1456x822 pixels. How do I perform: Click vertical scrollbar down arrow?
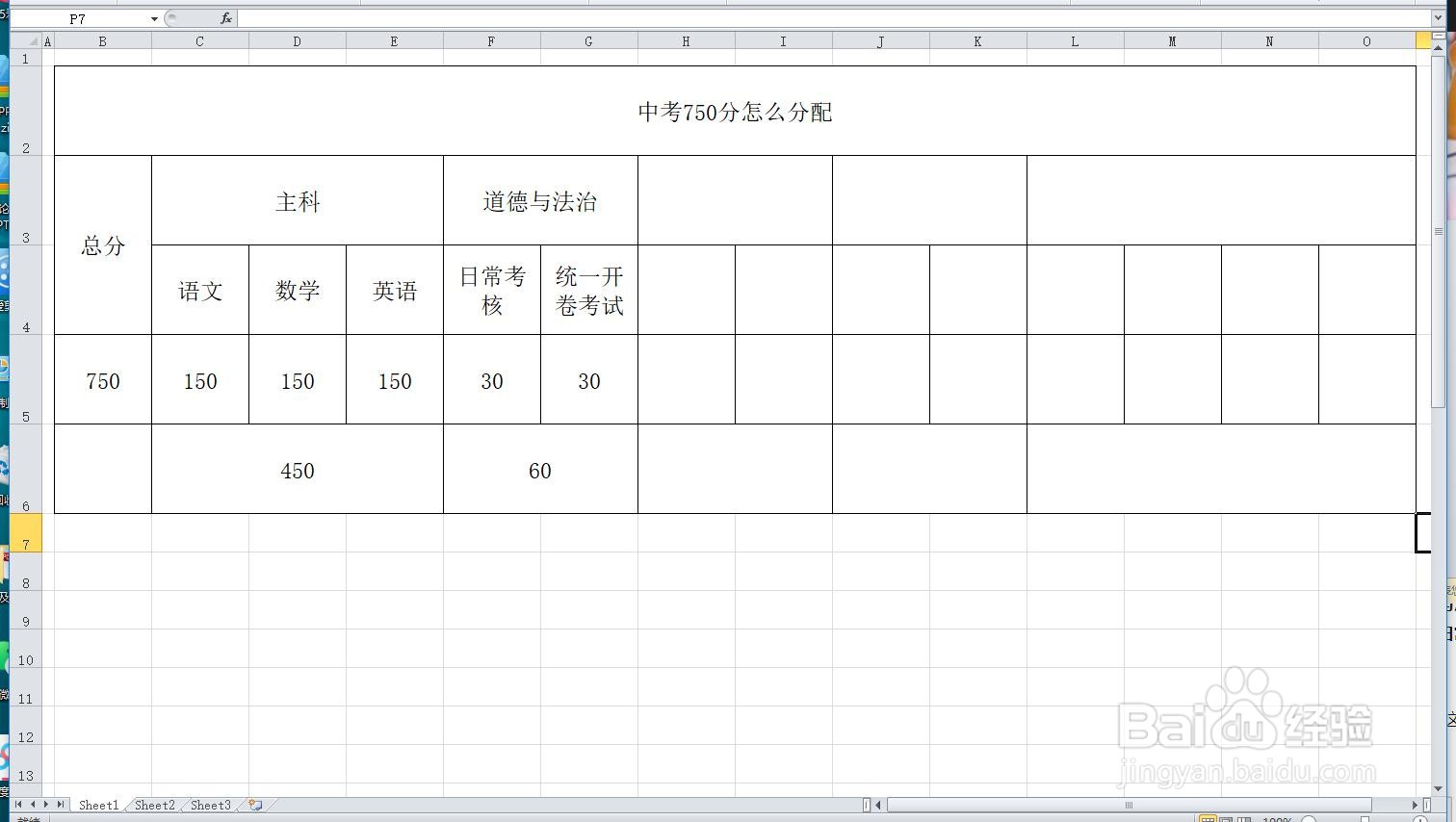[x=1438, y=790]
